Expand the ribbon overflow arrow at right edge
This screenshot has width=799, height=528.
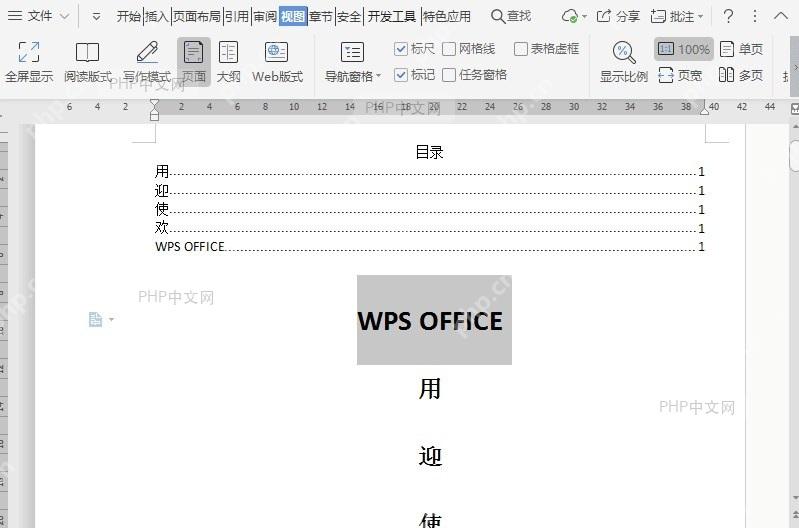(x=795, y=67)
